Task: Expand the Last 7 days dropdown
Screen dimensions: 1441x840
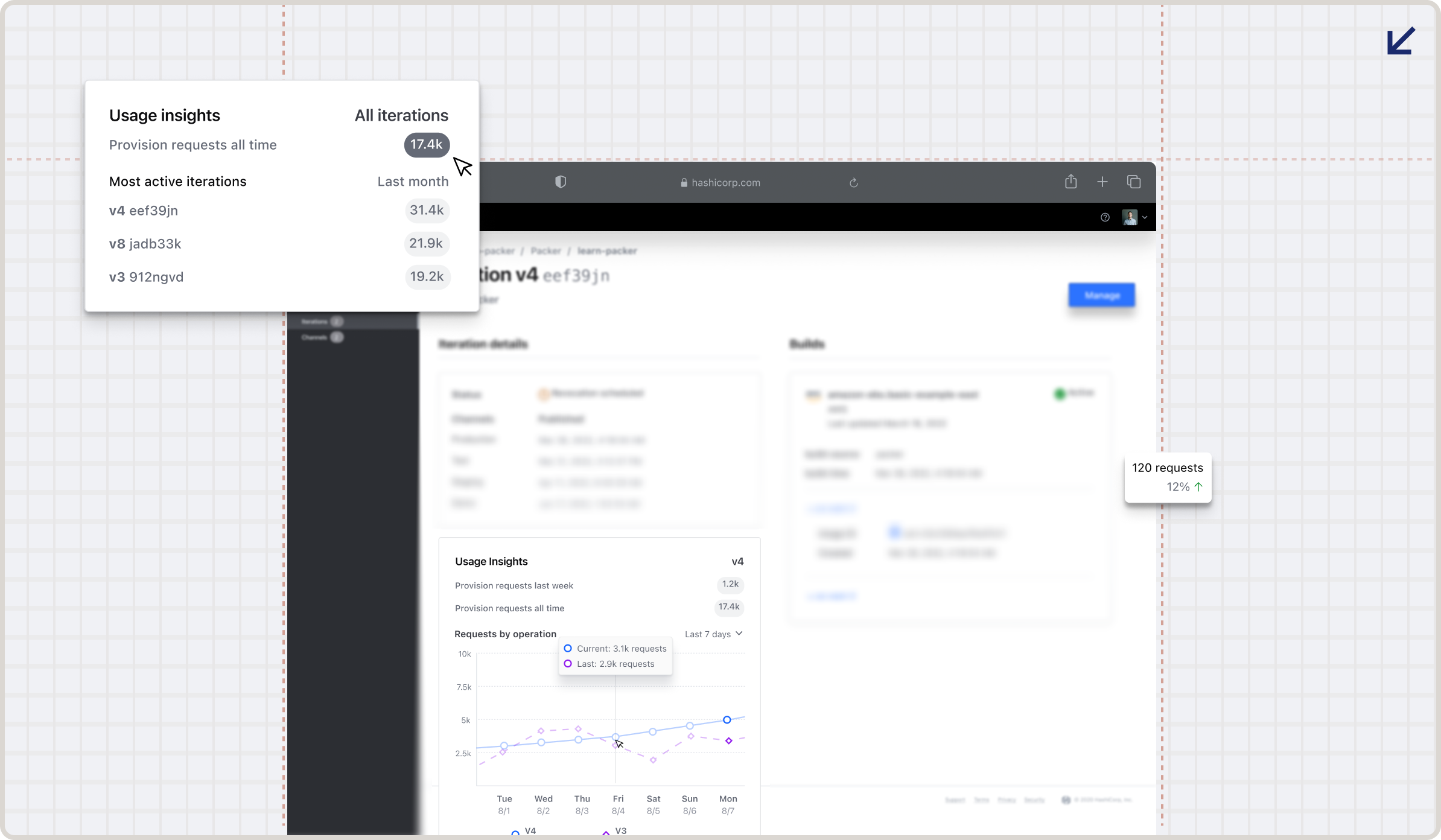Action: (713, 634)
